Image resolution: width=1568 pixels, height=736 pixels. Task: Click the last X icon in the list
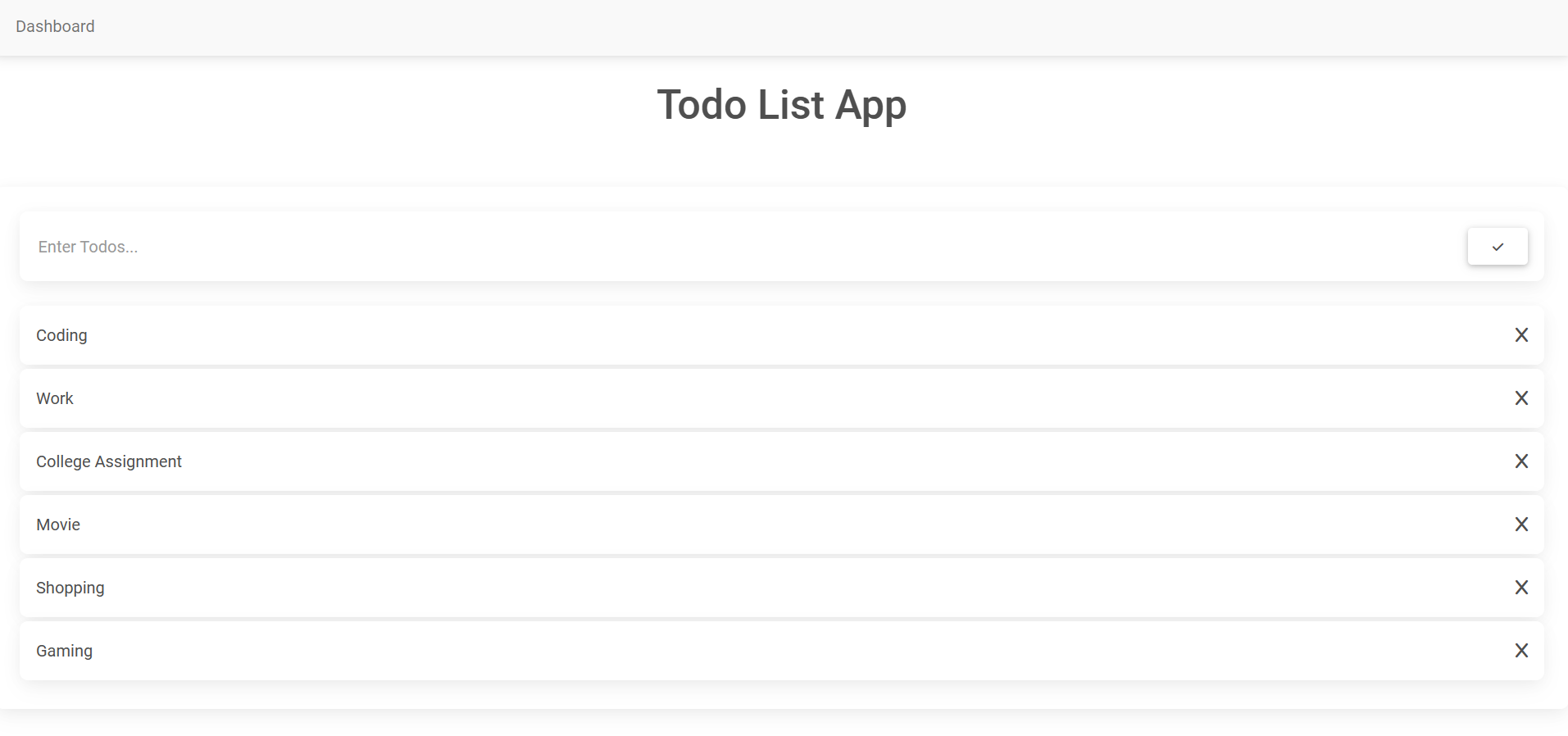1521,650
